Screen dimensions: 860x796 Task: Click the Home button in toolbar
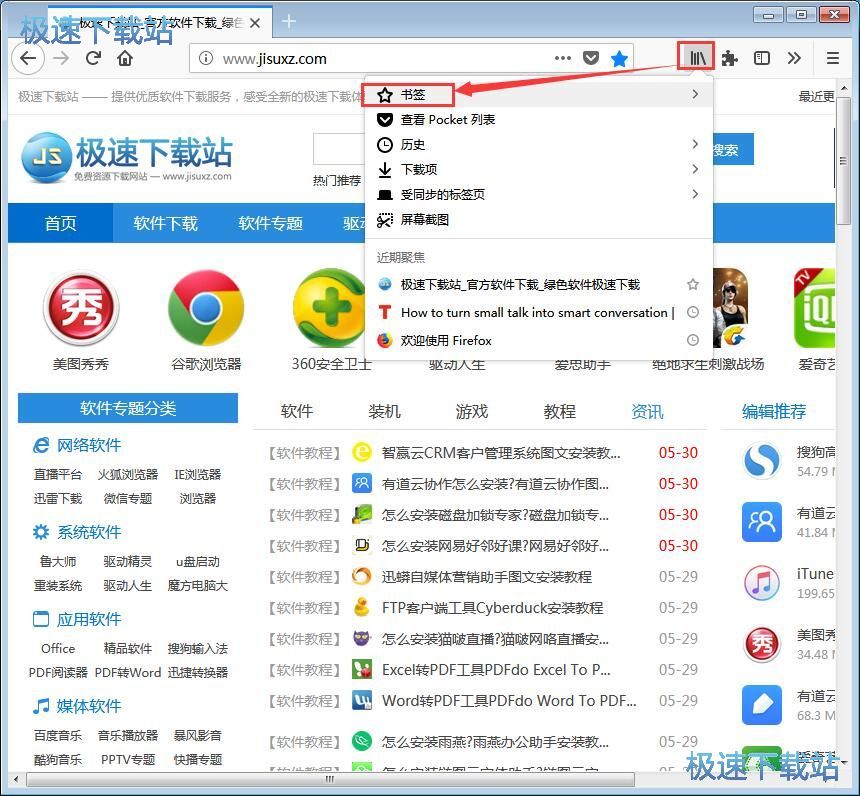click(x=125, y=58)
